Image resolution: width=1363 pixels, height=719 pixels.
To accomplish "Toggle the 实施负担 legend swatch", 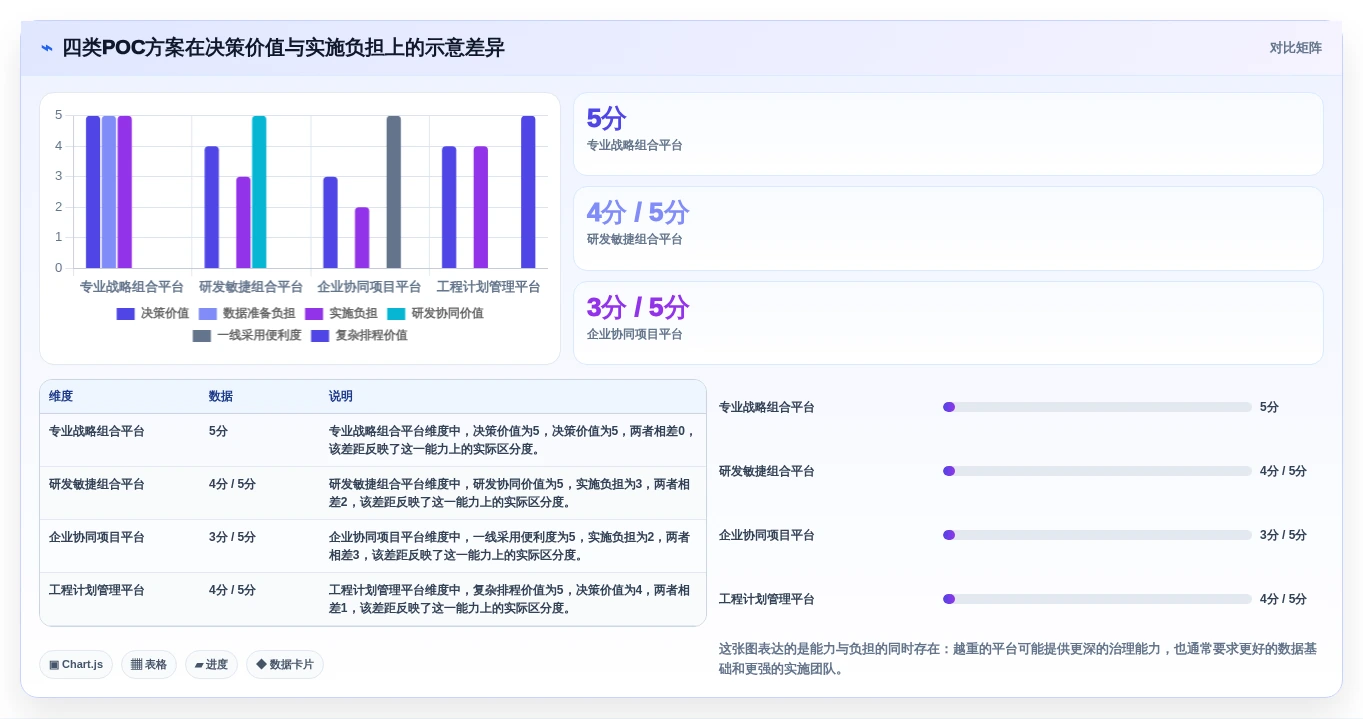I will (x=314, y=313).
